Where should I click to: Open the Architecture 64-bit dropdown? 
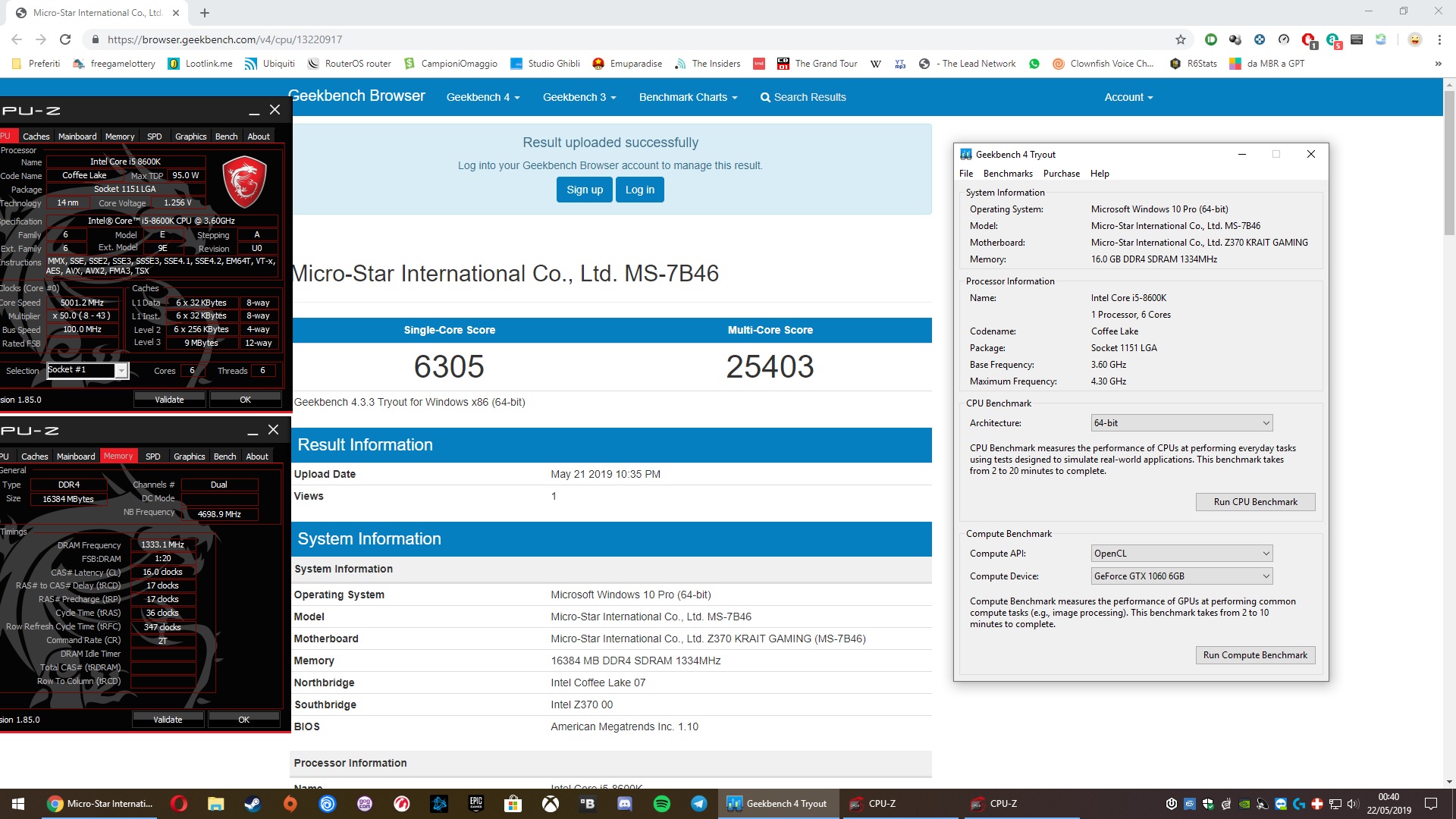pyautogui.click(x=1181, y=423)
